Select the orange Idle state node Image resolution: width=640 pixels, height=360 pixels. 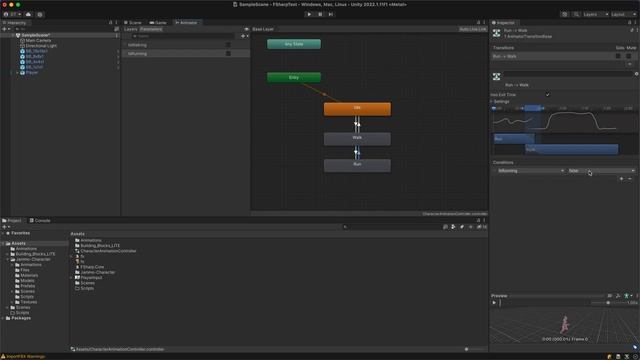(357, 109)
